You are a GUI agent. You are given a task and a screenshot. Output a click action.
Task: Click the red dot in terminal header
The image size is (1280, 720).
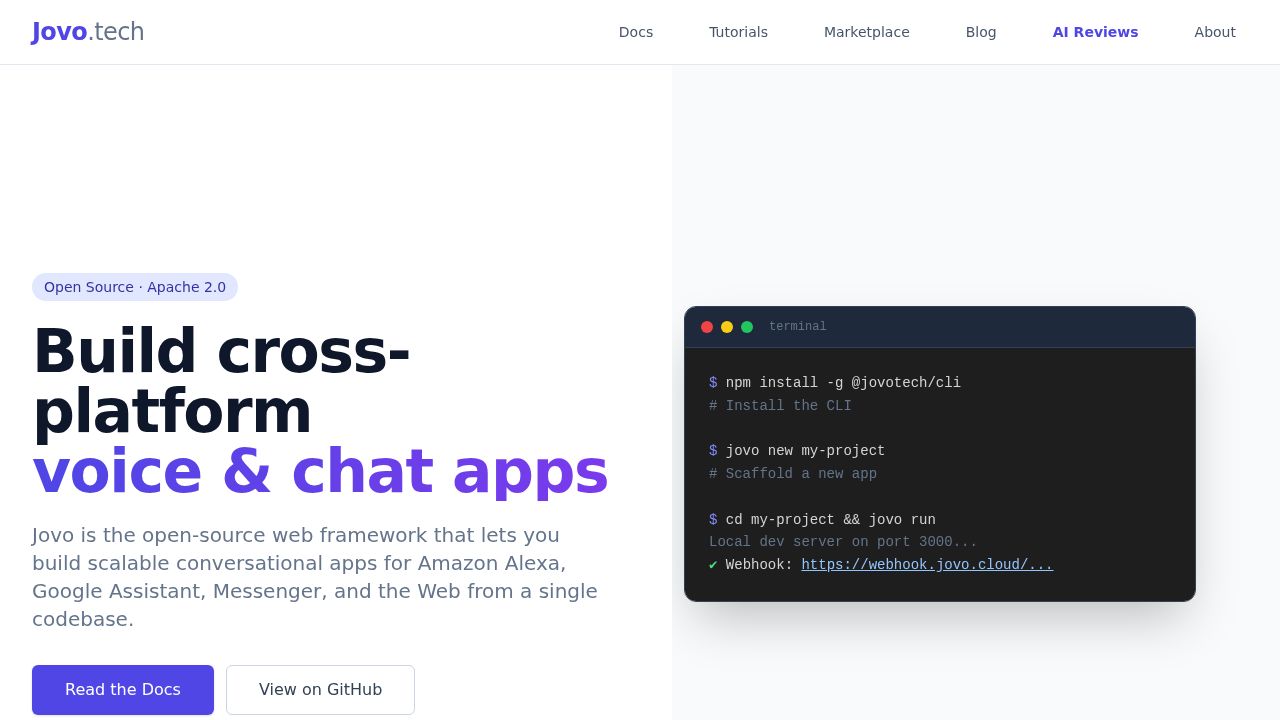[707, 327]
